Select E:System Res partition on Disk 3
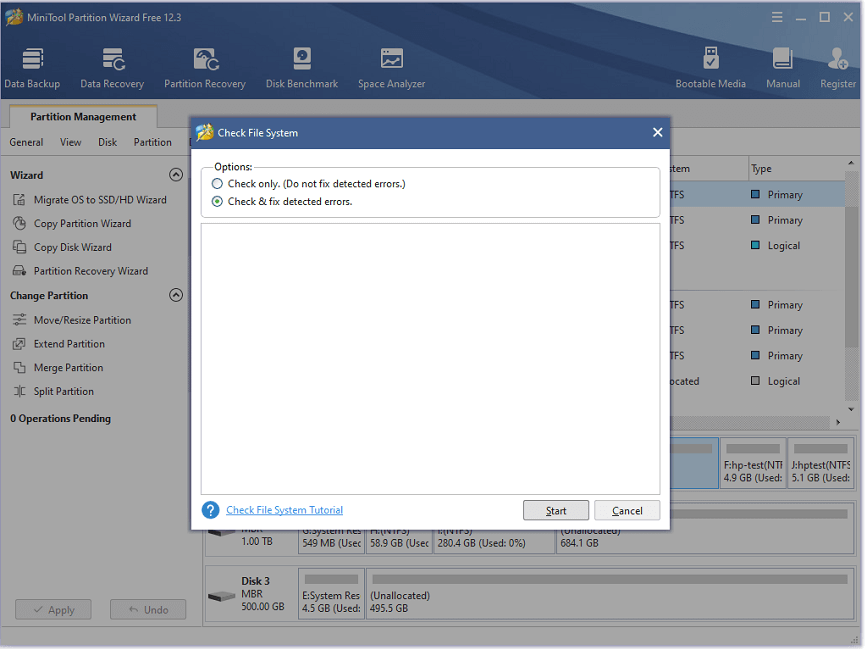Screen dimensions: 867x650 331,594
